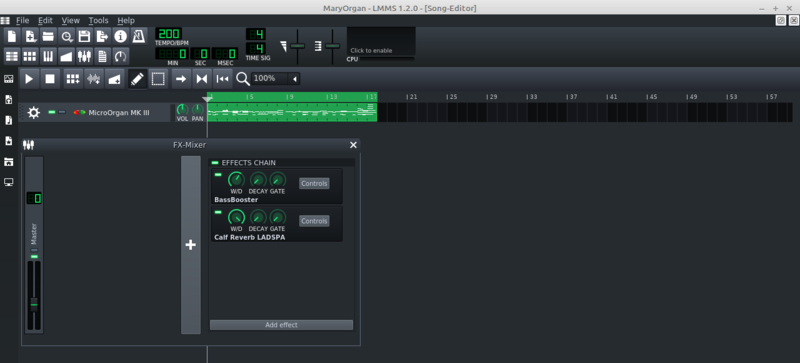Add a sample track
Screen dimensions: 800x363
(94, 79)
